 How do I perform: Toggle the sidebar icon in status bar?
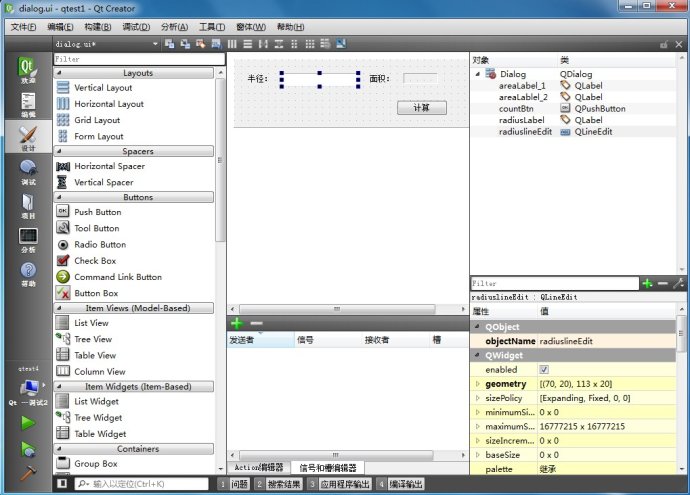[62, 484]
